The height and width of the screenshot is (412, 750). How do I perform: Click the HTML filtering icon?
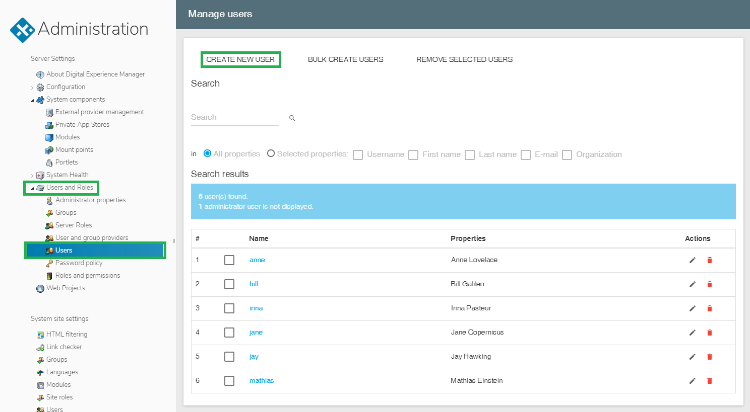[40, 334]
